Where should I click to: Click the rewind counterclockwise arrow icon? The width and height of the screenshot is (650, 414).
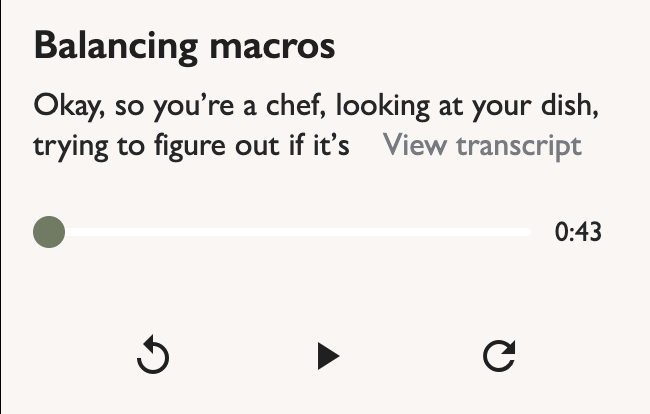point(153,356)
